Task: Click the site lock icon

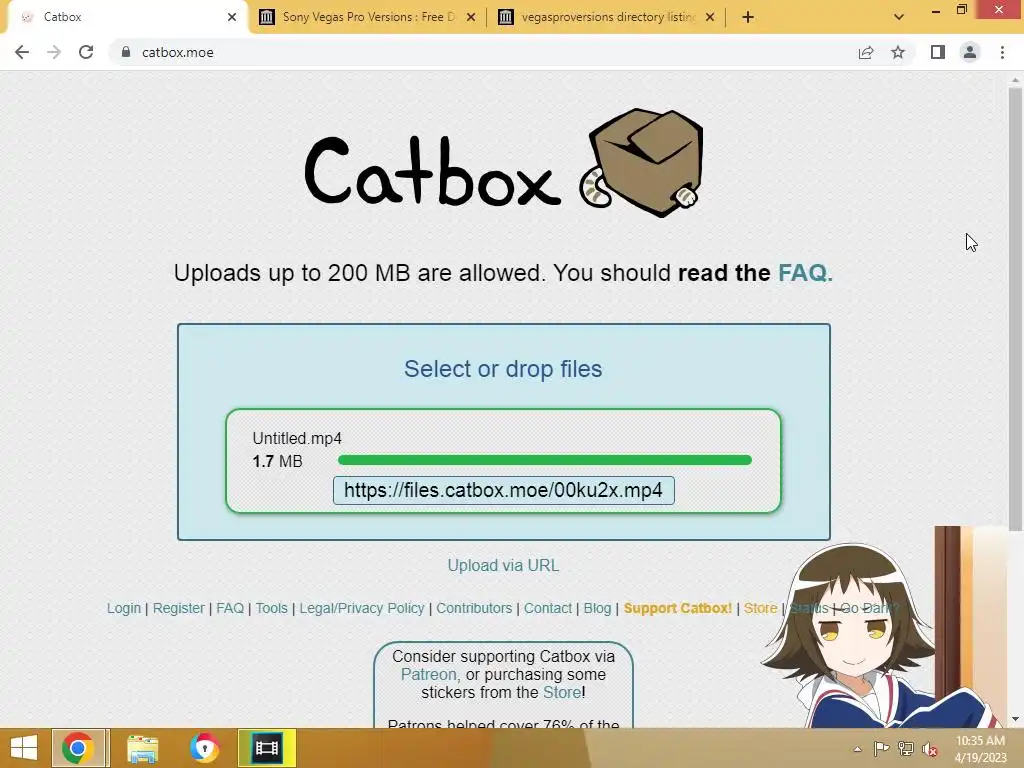Action: (126, 52)
